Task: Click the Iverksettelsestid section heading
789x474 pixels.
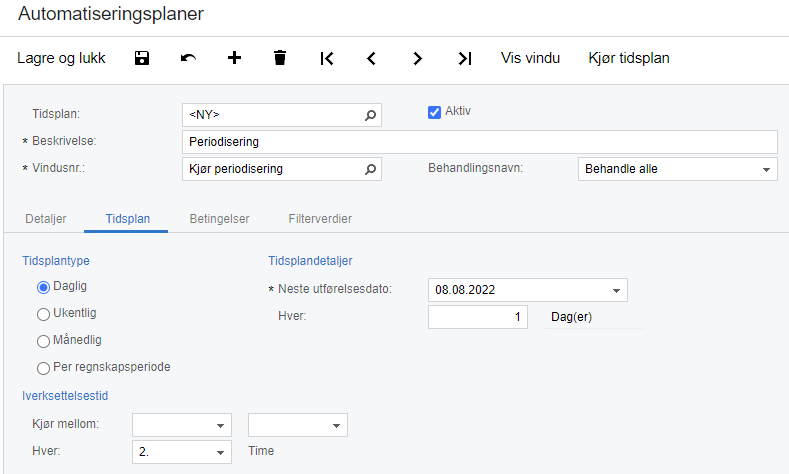Action: click(65, 396)
